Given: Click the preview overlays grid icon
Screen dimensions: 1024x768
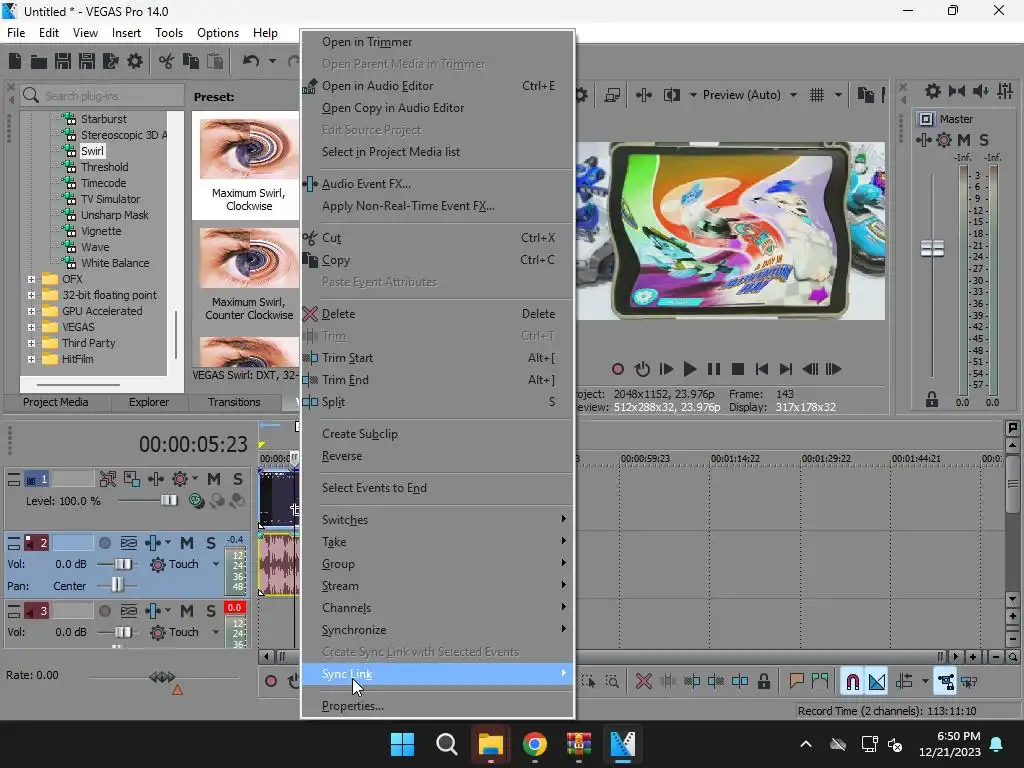Looking at the screenshot, I should (817, 95).
